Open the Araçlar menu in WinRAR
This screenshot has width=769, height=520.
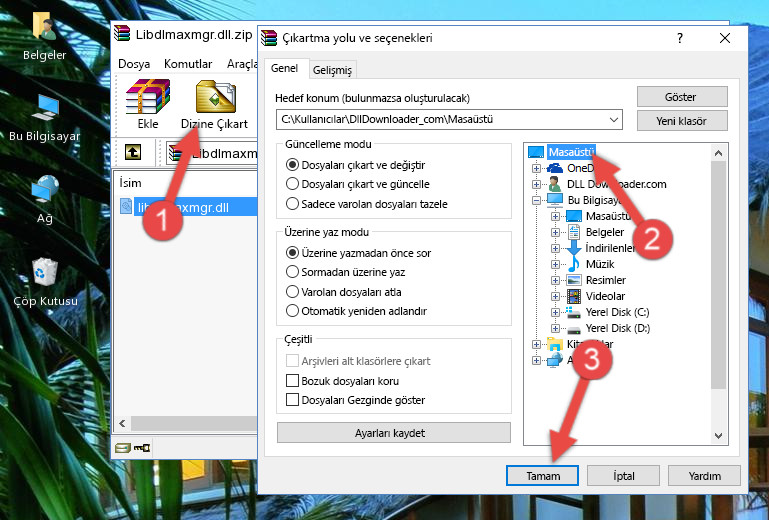tap(242, 64)
